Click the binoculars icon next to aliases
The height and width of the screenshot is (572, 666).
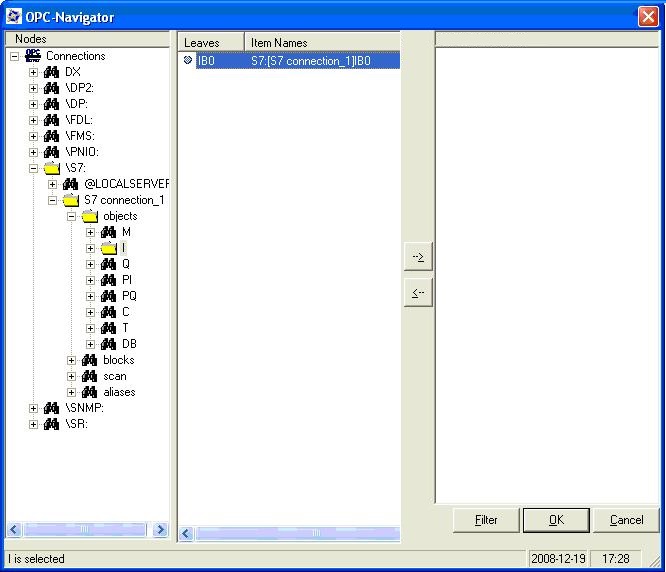(x=89, y=392)
